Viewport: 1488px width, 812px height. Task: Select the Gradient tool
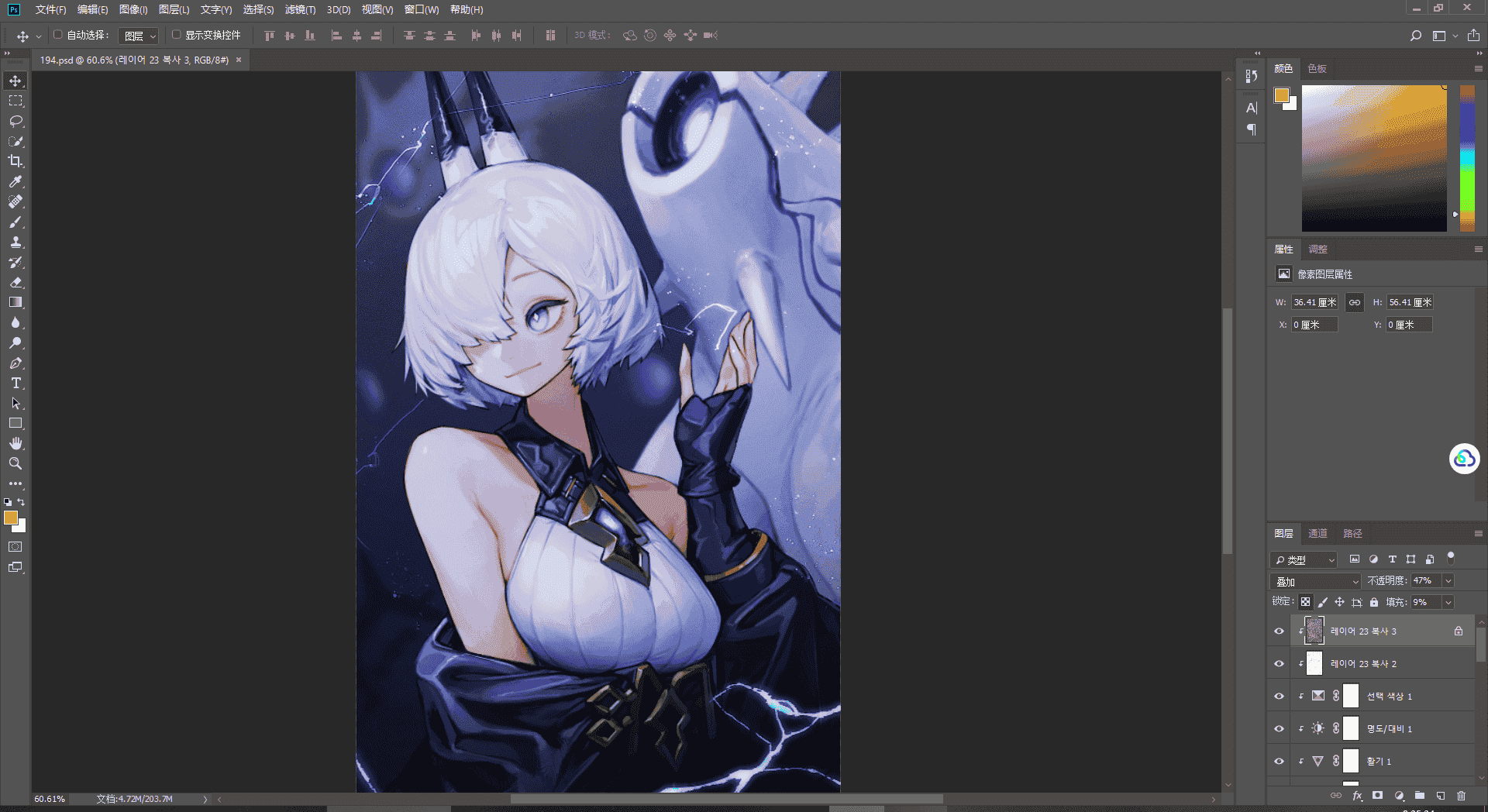(x=15, y=302)
